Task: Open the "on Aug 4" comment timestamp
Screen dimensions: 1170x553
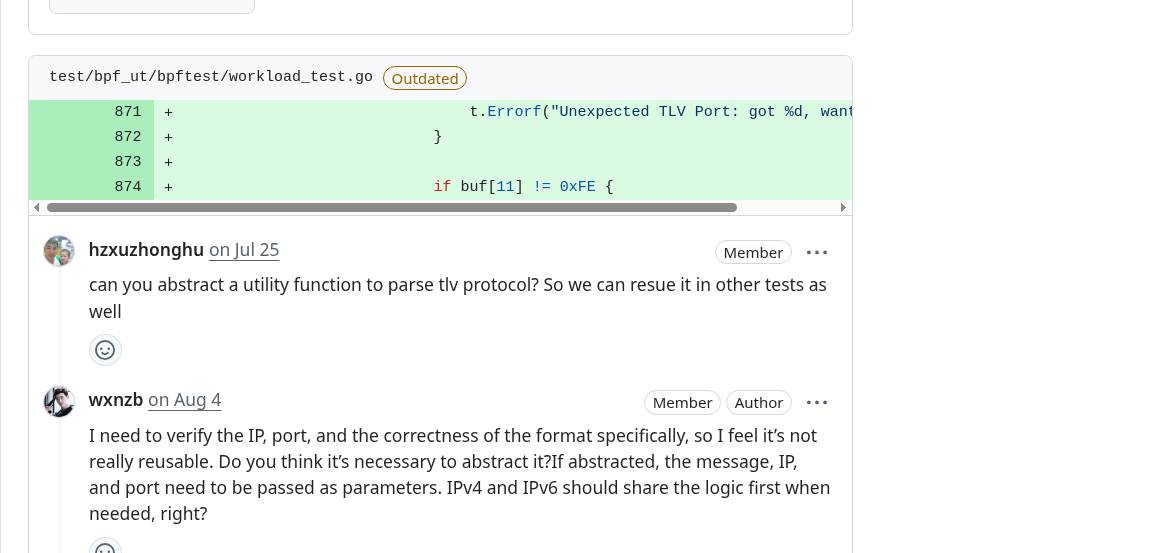Action: 185,400
